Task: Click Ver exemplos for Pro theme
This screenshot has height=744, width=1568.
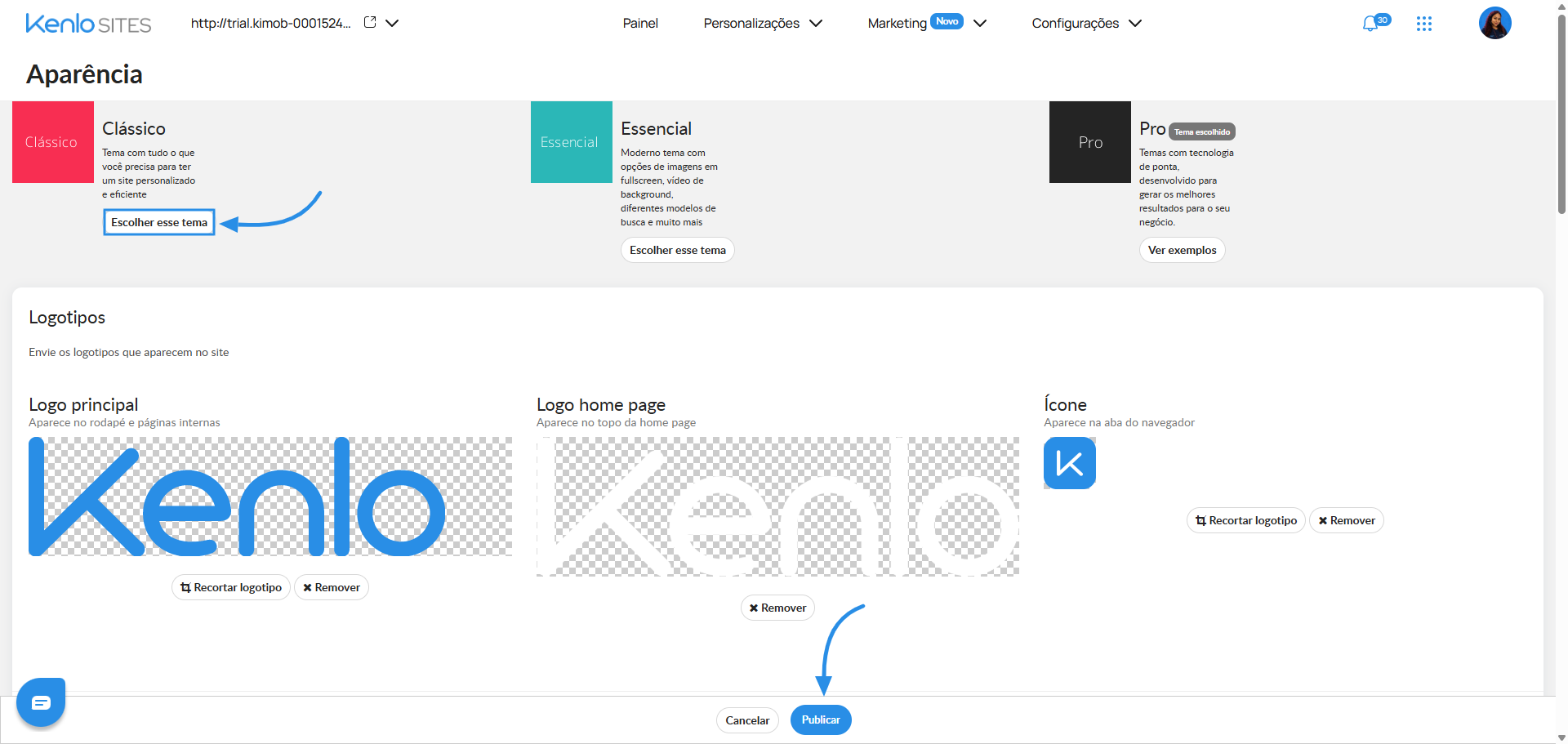Action: (x=1183, y=250)
